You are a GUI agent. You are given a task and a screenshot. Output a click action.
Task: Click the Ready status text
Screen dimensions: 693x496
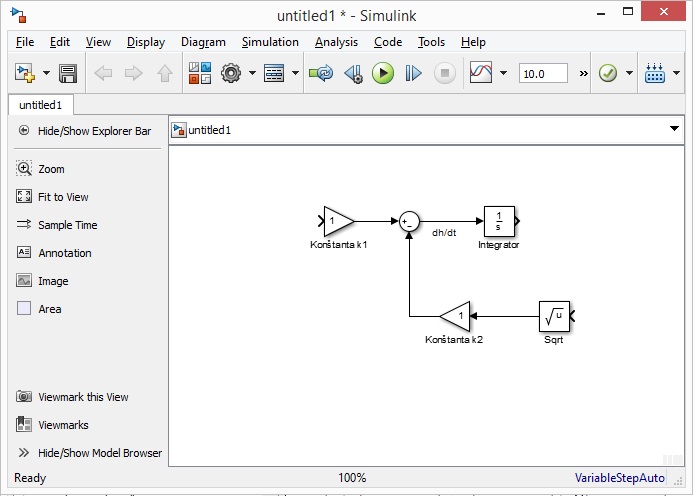(30, 478)
